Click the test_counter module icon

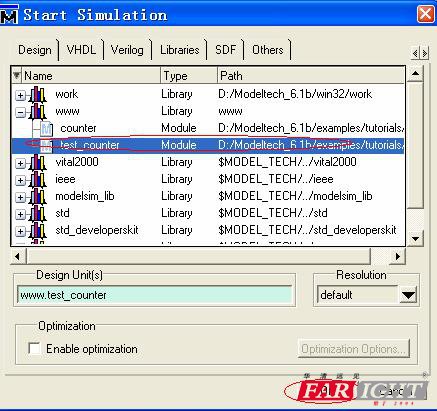[x=46, y=145]
